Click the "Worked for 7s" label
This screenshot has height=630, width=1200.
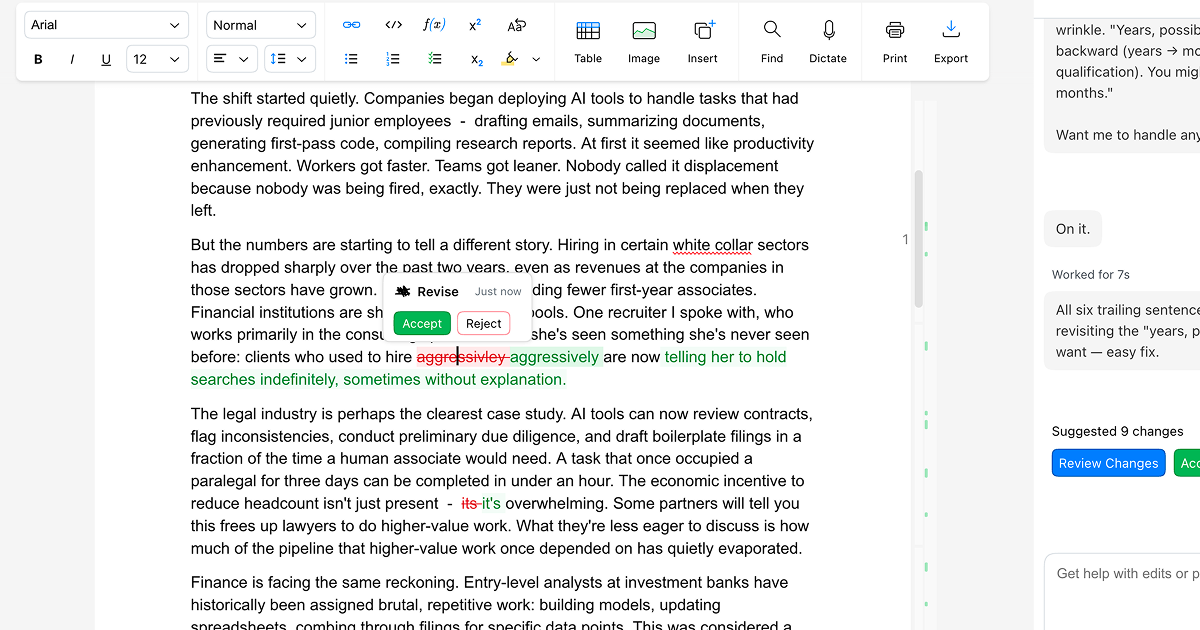coord(1091,274)
